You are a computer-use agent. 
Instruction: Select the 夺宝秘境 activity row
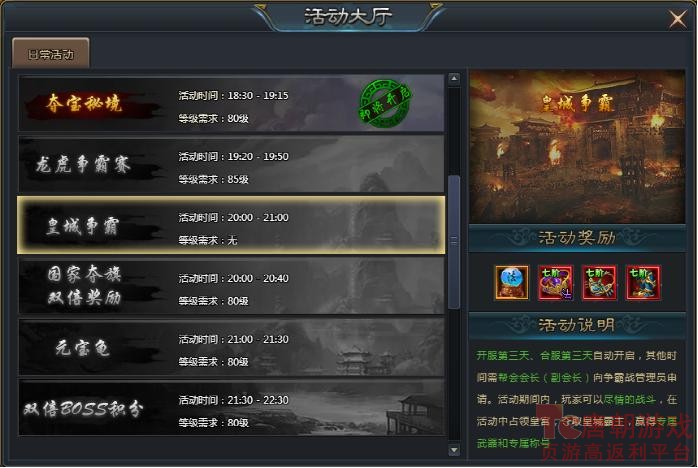tap(231, 103)
